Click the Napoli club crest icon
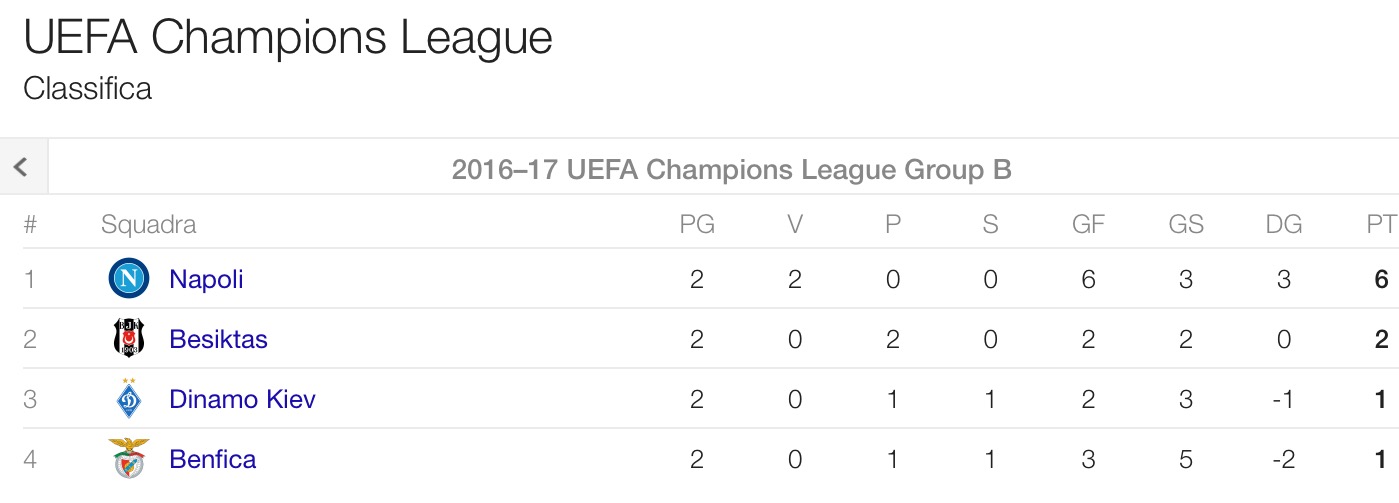This screenshot has height=503, width=1399. [x=129, y=278]
